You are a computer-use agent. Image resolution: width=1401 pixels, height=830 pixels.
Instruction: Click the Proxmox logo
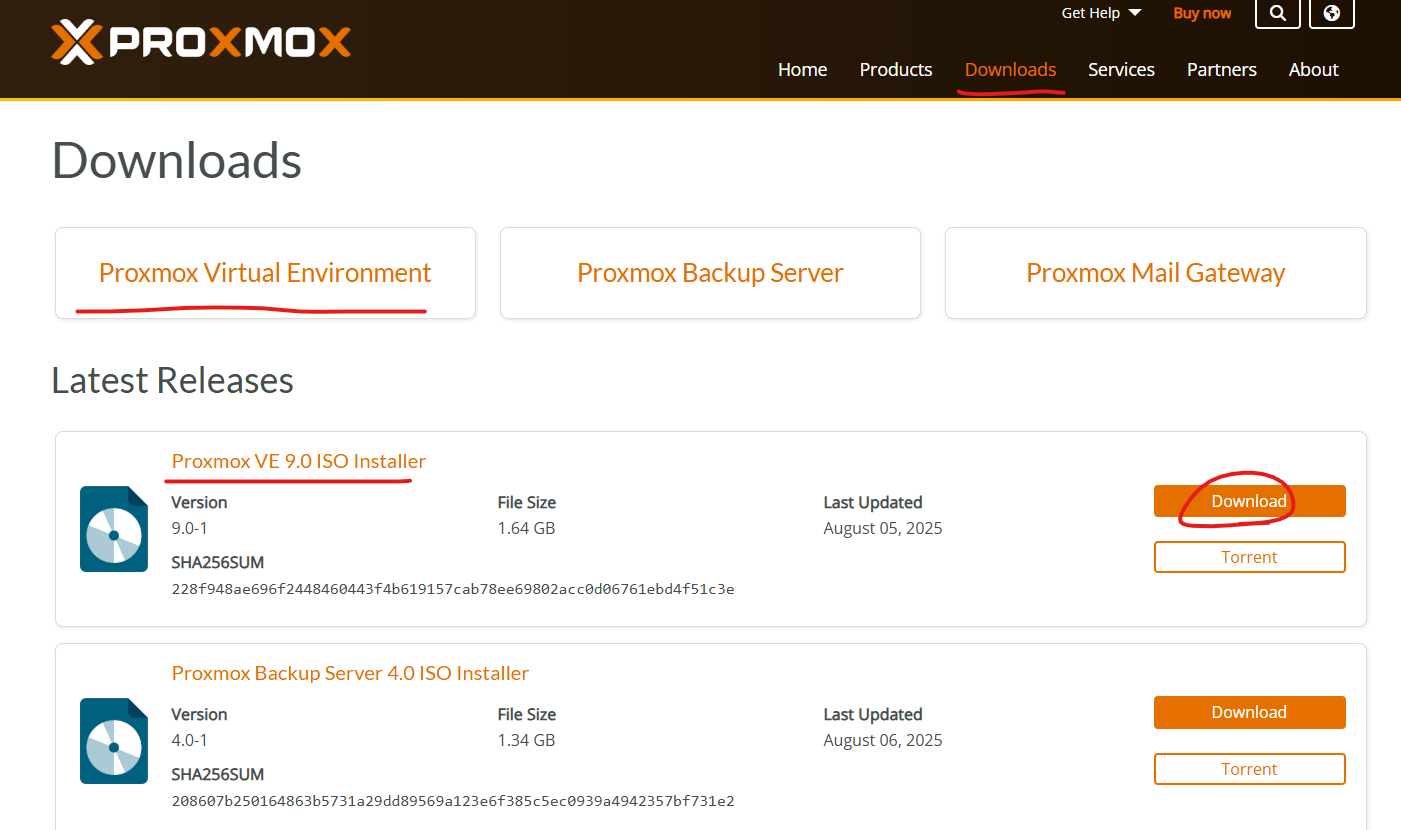coord(201,42)
